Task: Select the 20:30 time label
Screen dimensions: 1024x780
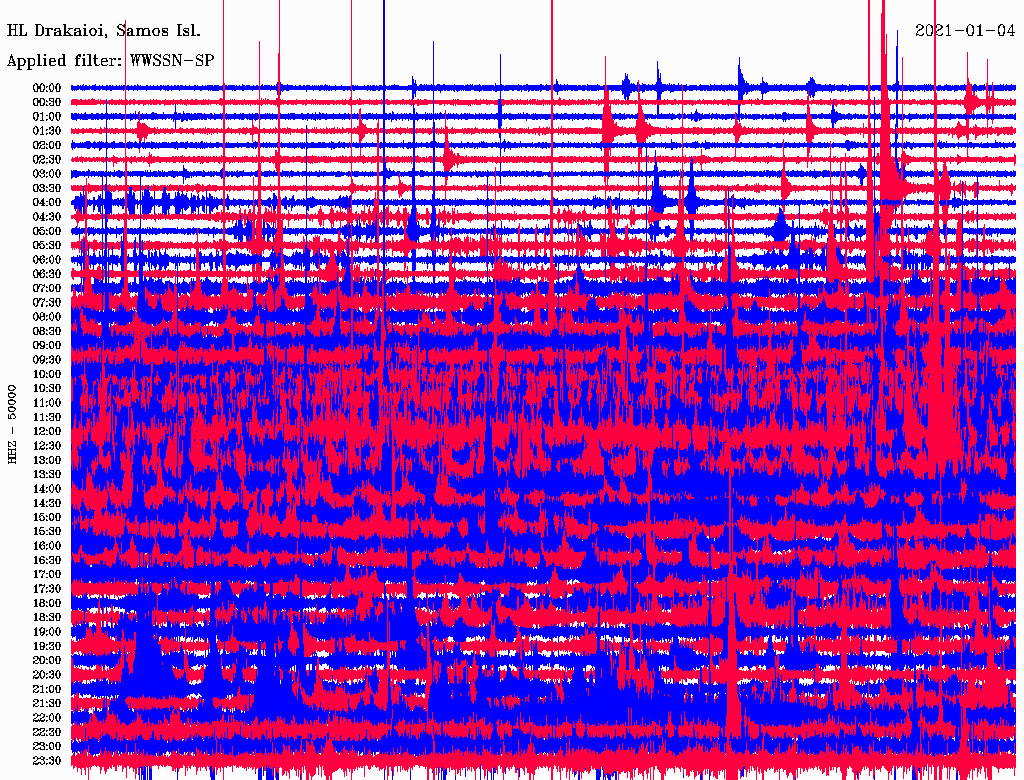Action: point(46,675)
